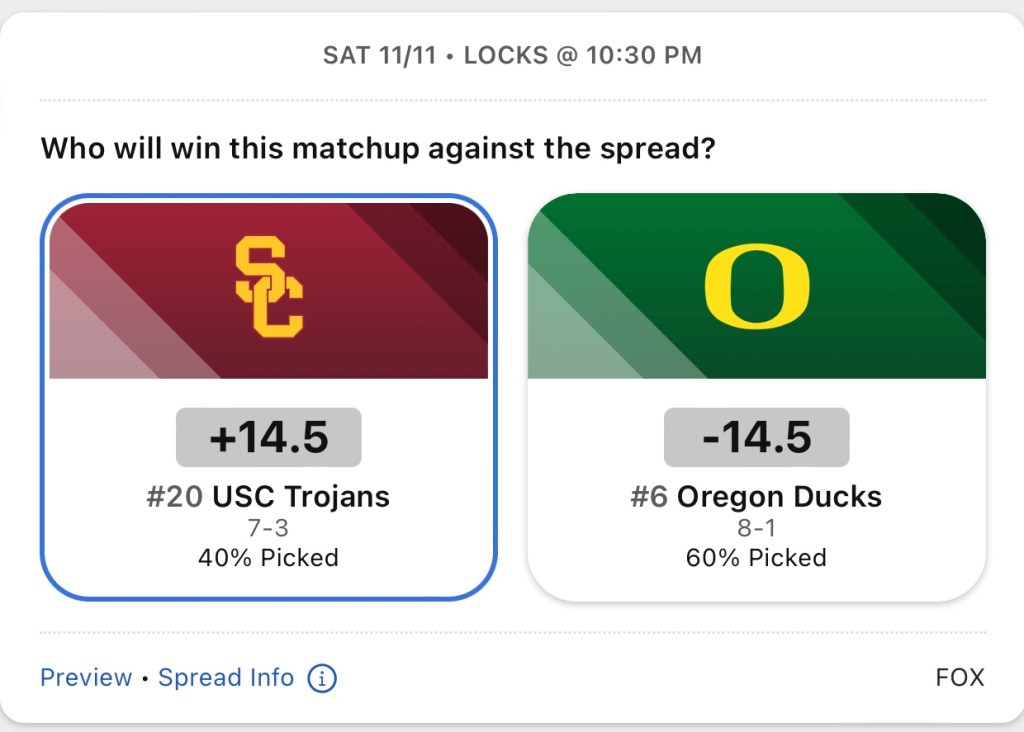Screen dimensions: 1024x732
Task: Pick USC Trojans by team name
Action: 301,496
